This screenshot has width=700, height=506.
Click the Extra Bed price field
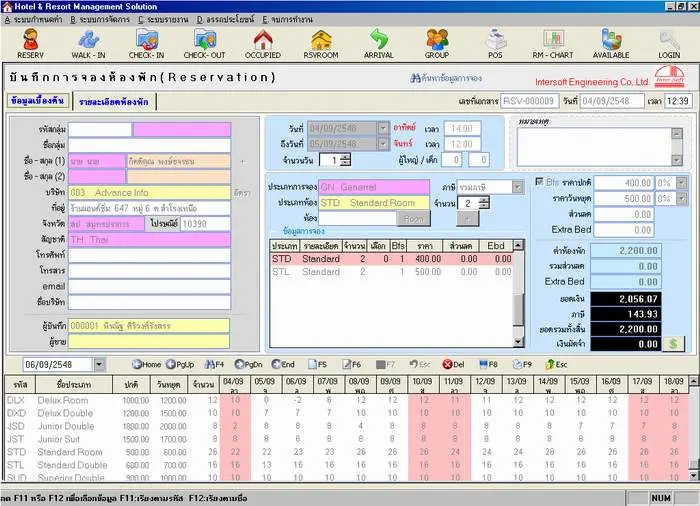point(623,230)
